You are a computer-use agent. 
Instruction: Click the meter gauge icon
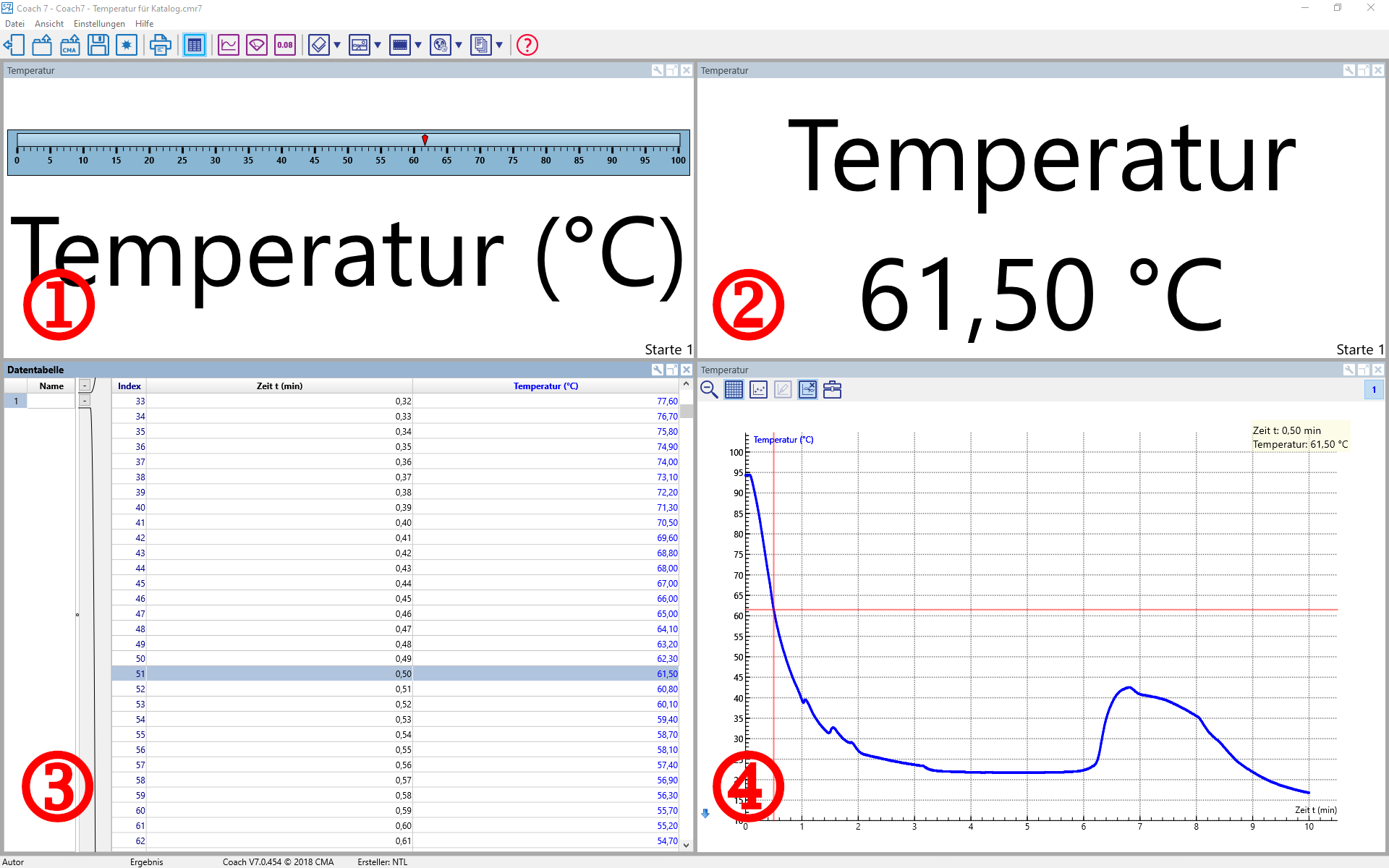(257, 45)
